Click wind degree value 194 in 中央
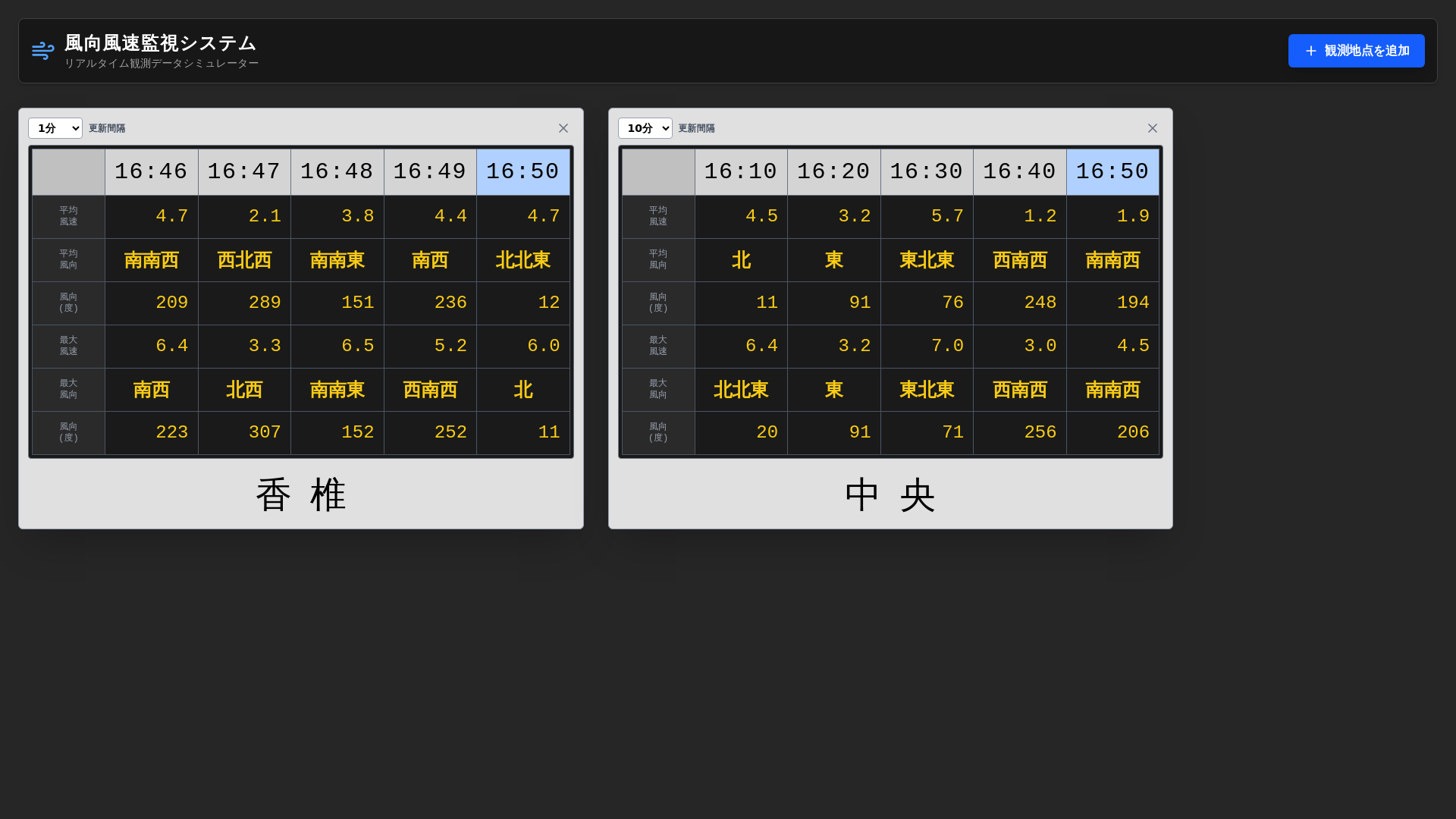The image size is (1456, 819). (1112, 303)
